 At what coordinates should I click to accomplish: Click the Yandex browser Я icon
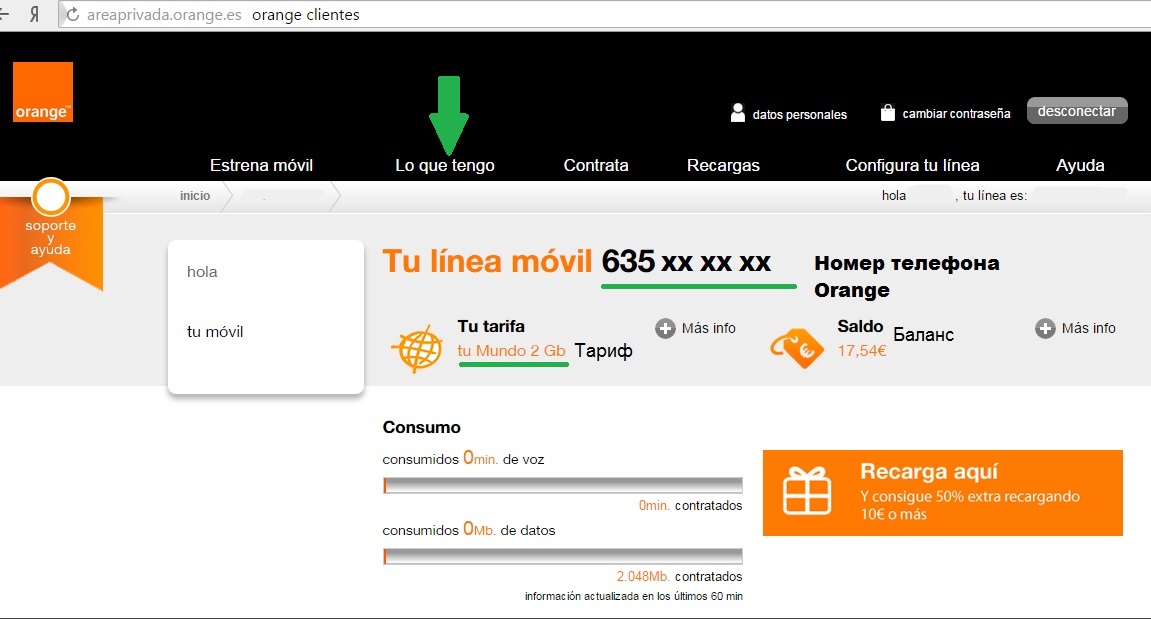coord(34,15)
